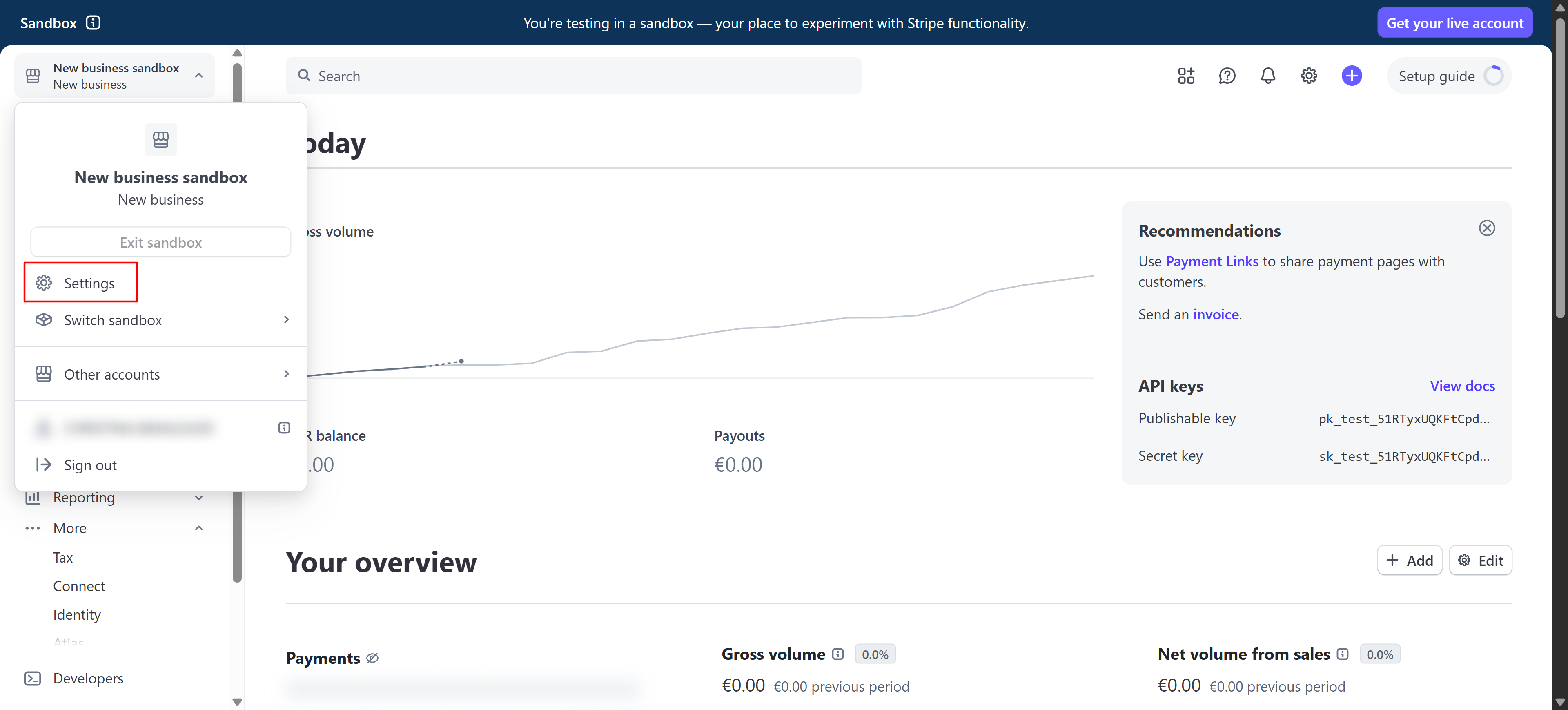Click the Setup guide progress indicator
Screen dimensions: 1568x710
coord(1494,76)
